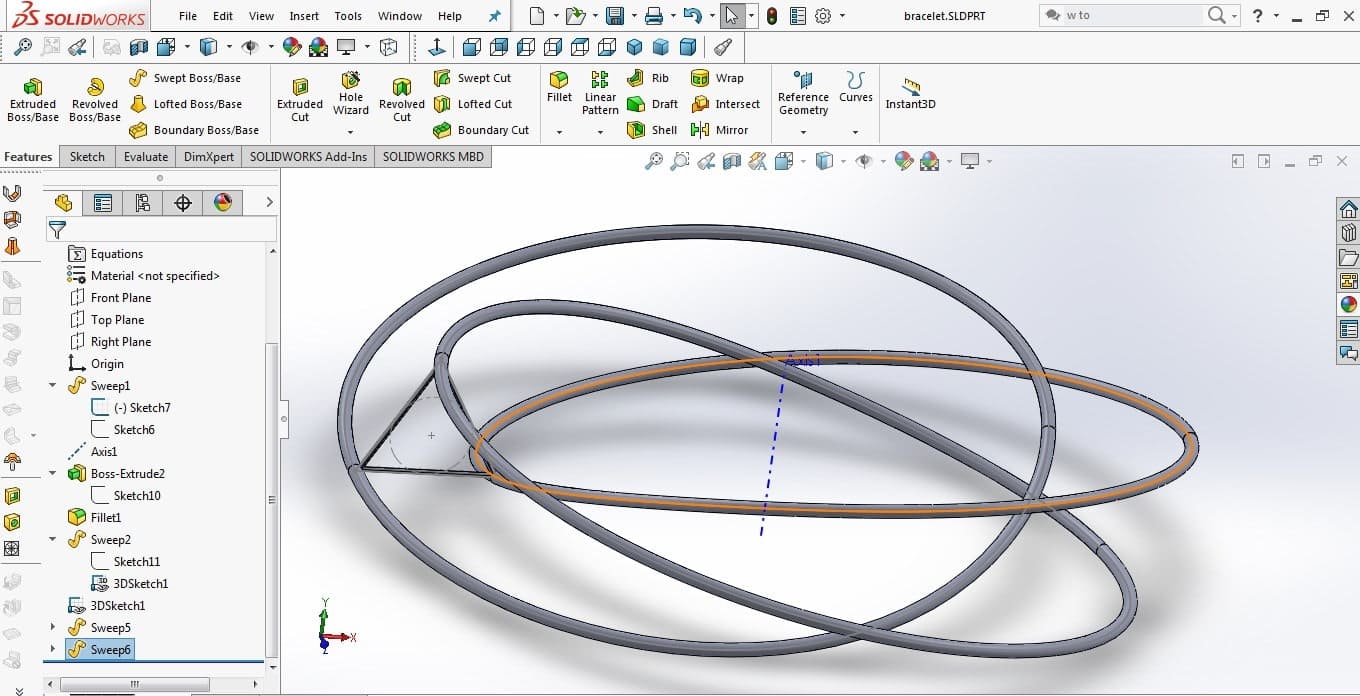This screenshot has height=696, width=1360.
Task: Click the Axis1 item in feature tree
Action: [x=104, y=452]
